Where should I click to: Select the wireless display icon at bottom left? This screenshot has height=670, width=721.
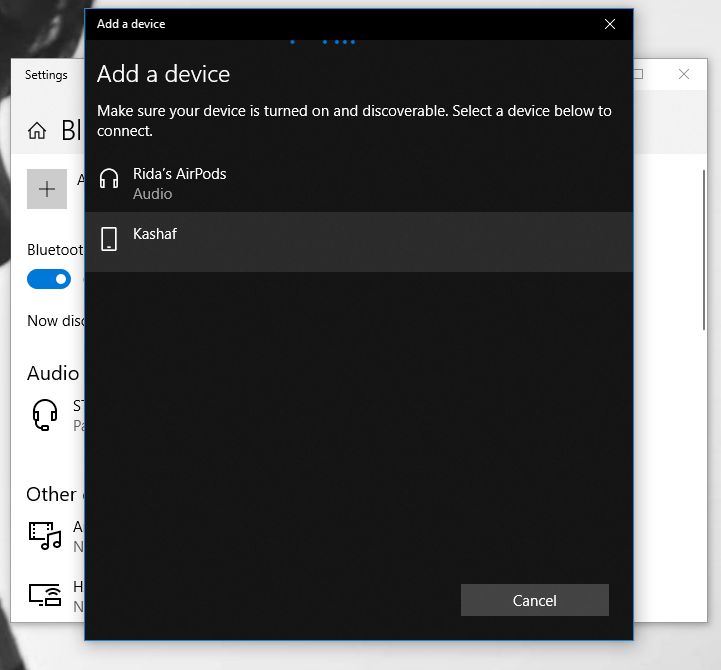pyautogui.click(x=45, y=595)
